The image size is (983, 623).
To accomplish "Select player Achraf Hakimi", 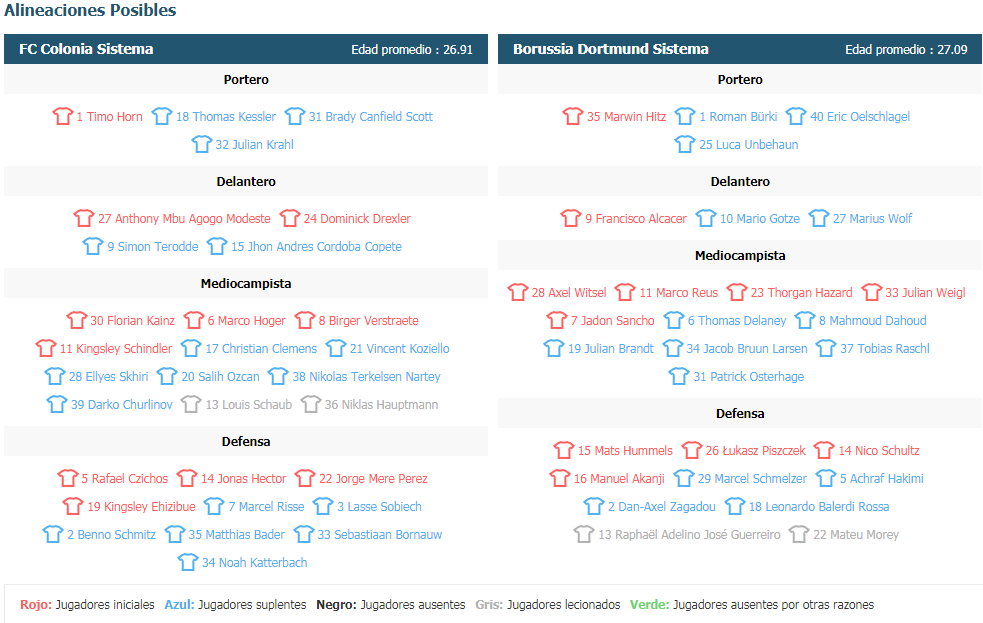I will (x=881, y=479).
